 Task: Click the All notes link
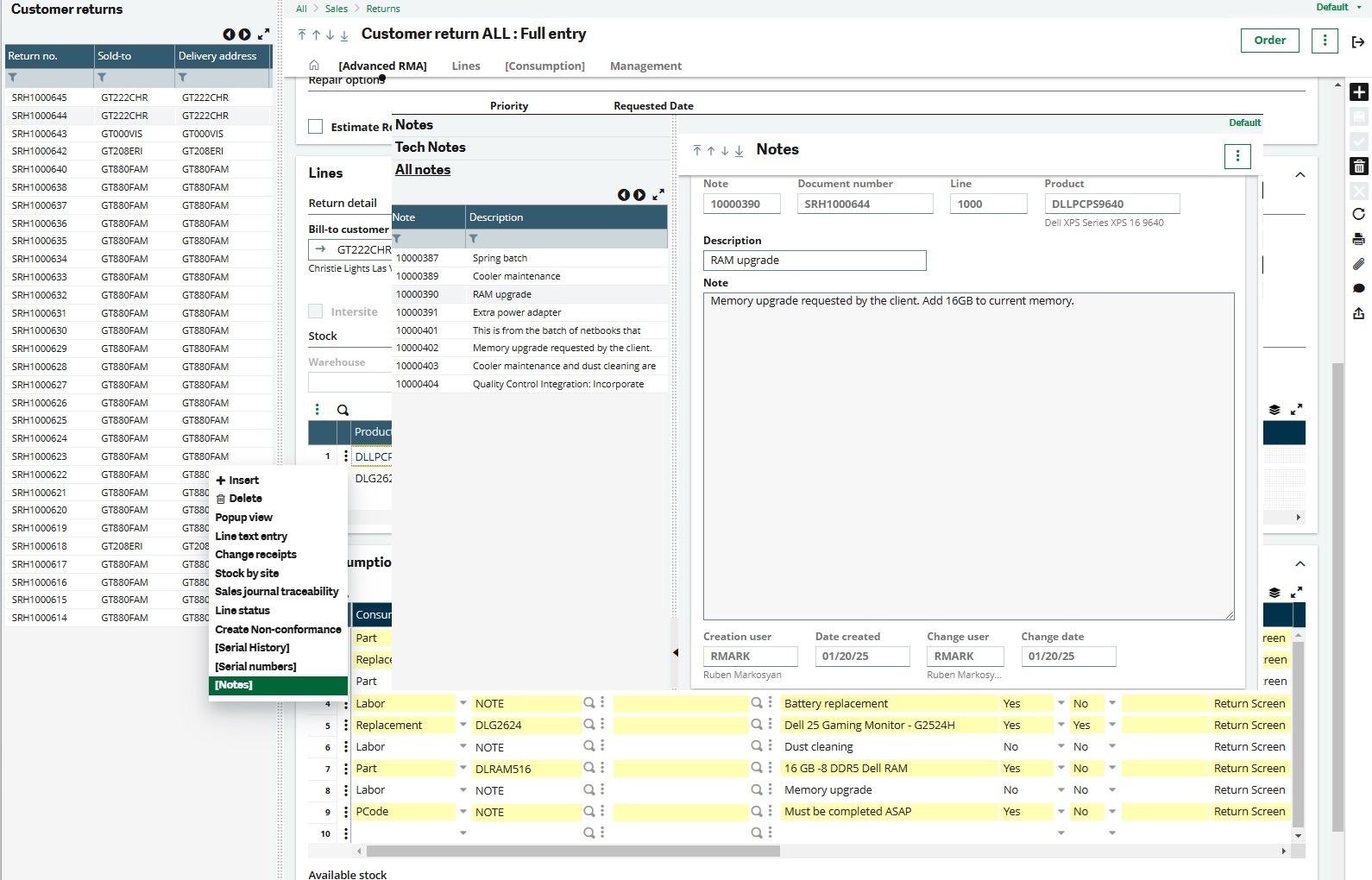pos(423,170)
